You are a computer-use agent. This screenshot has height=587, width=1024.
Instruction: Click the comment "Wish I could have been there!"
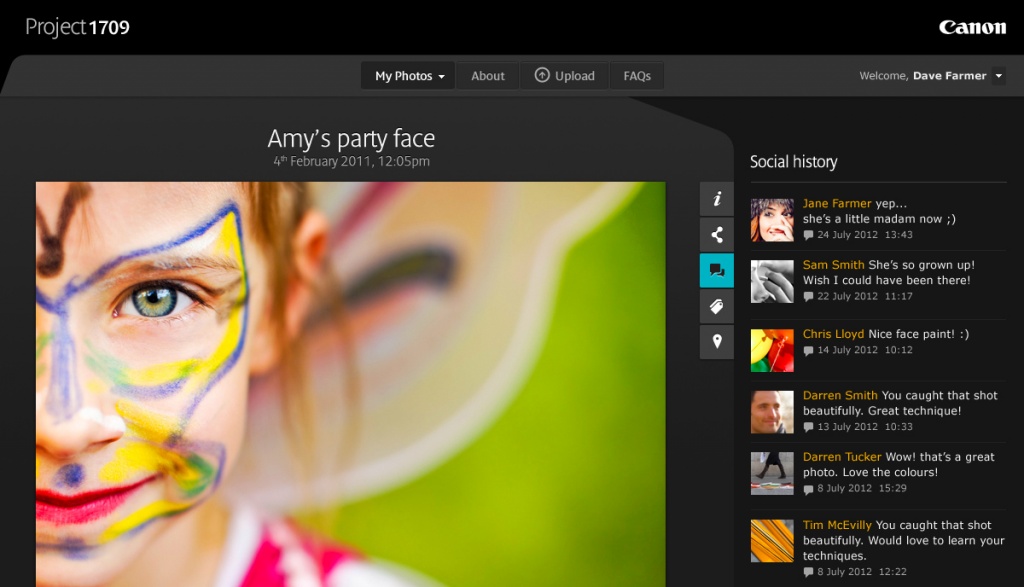[x=886, y=280]
